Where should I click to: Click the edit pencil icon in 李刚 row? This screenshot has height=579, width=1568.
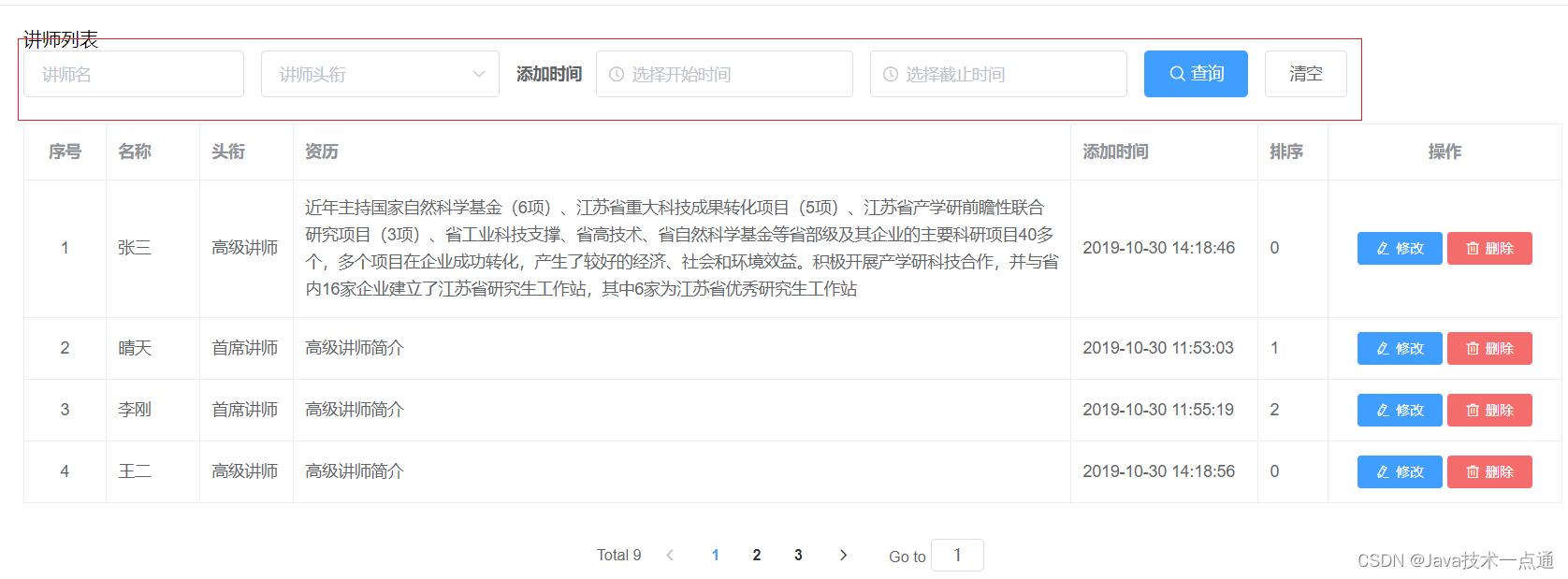coord(1383,410)
